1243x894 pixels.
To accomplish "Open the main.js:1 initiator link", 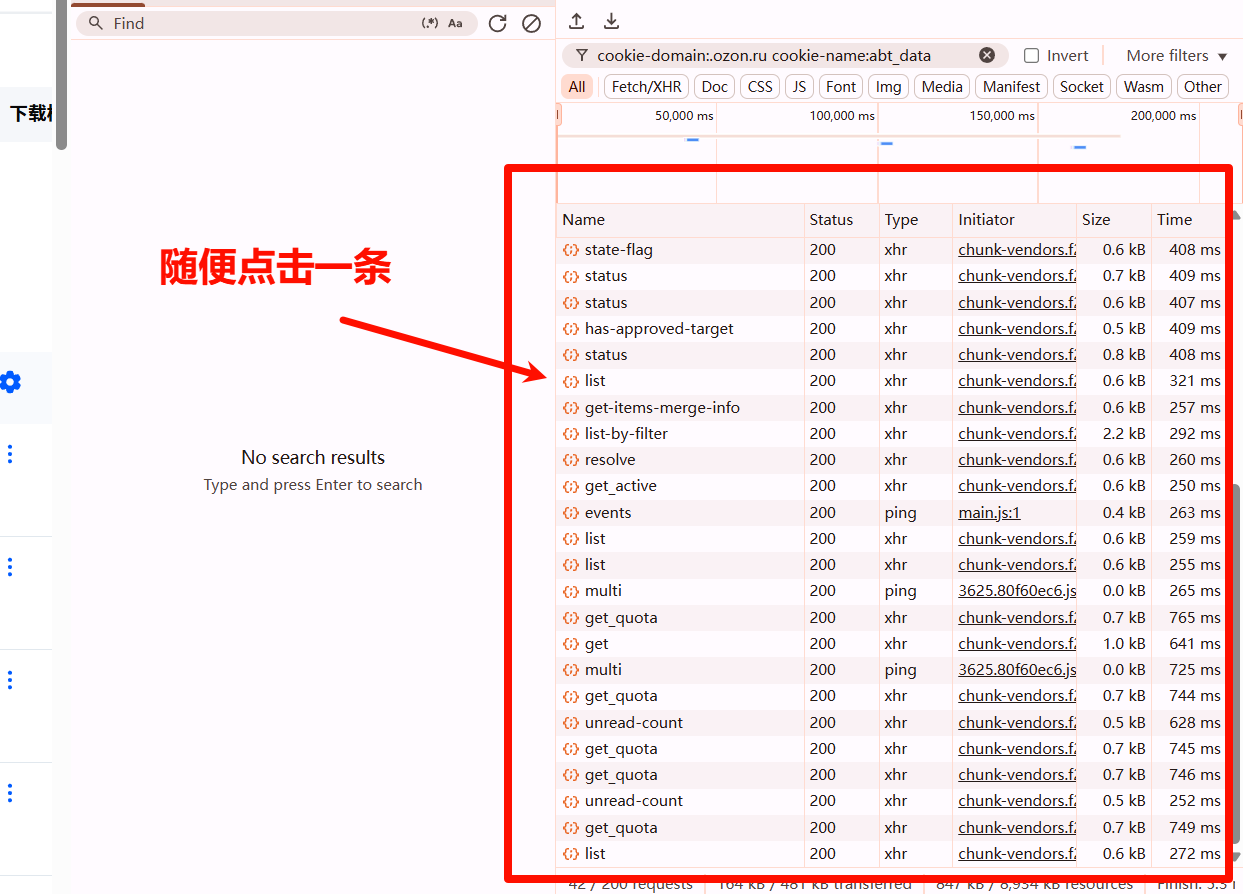I will tap(988, 513).
